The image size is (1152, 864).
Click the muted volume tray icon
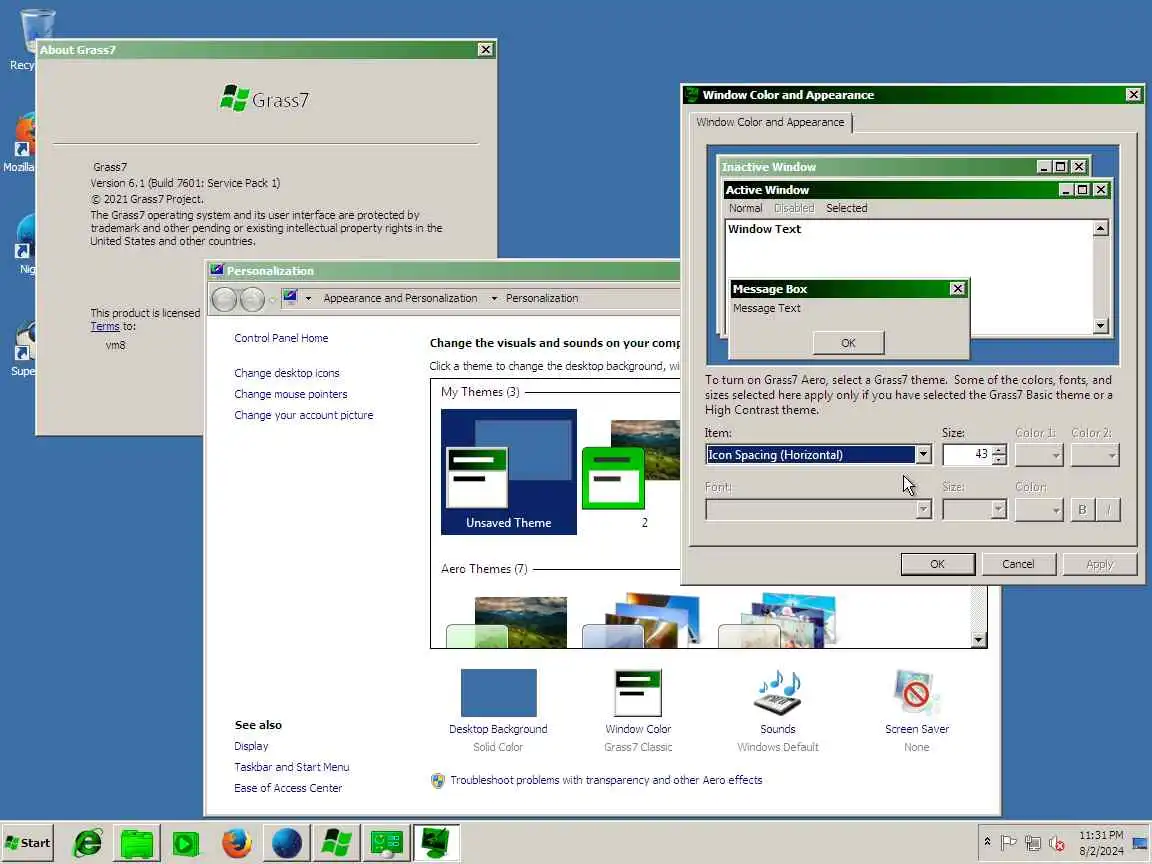[1057, 843]
